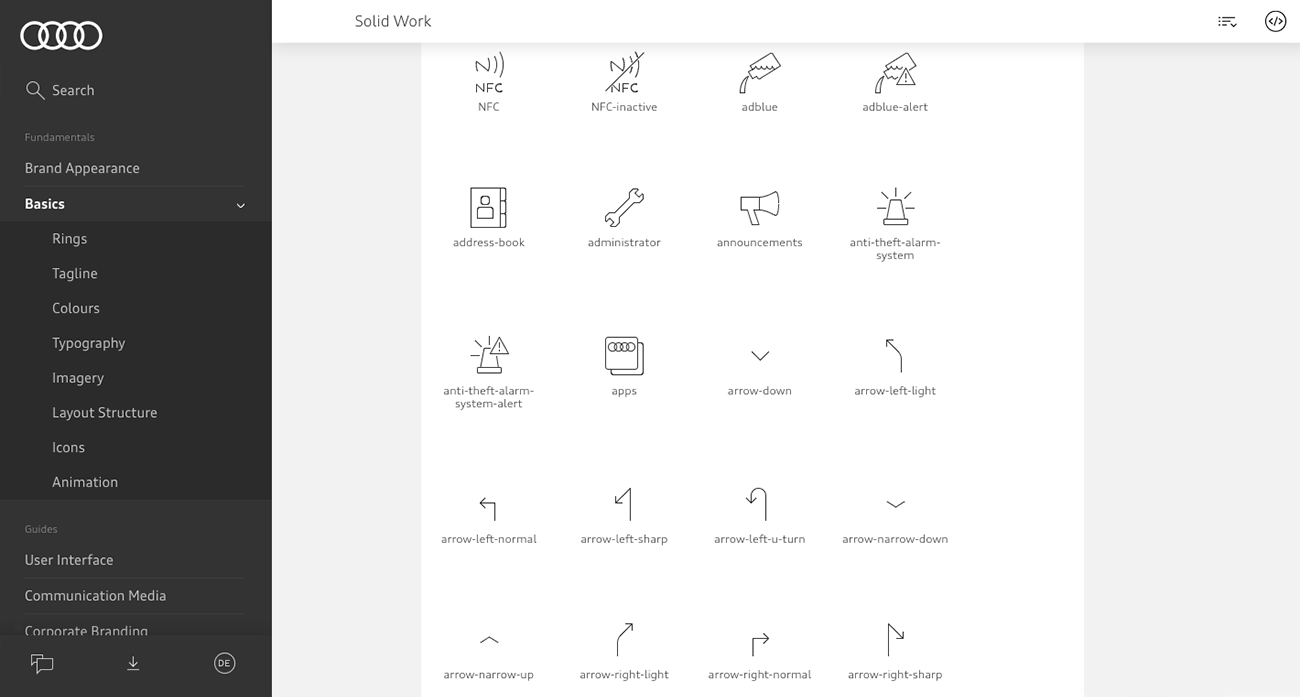Select the arrow-left-sharp icon
Image resolution: width=1300 pixels, height=697 pixels.
624,504
